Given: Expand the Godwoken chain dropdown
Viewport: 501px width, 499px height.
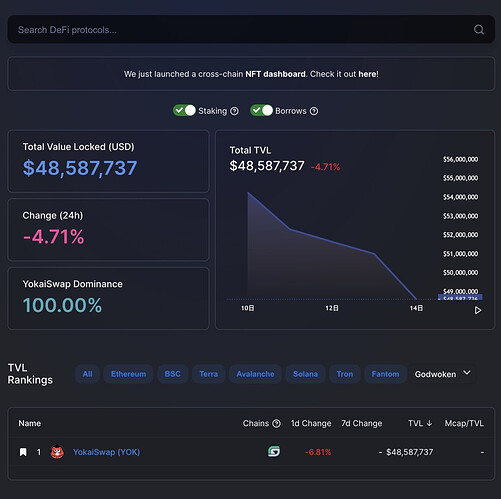Looking at the screenshot, I should pyautogui.click(x=443, y=374).
